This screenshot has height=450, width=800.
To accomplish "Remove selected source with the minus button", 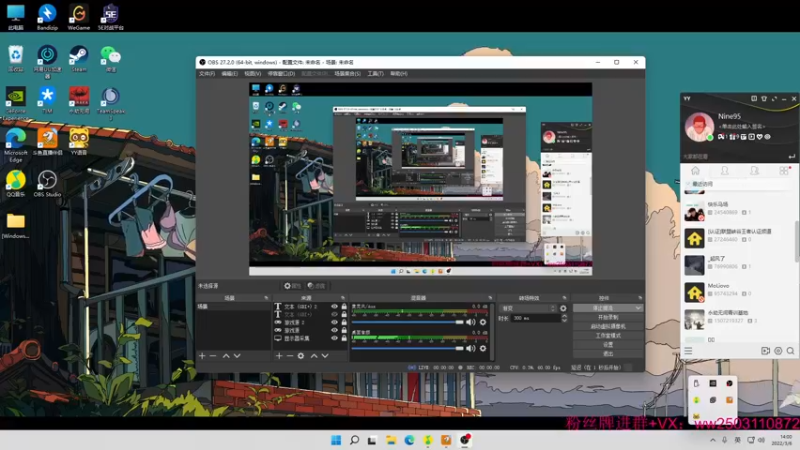I will click(290, 356).
